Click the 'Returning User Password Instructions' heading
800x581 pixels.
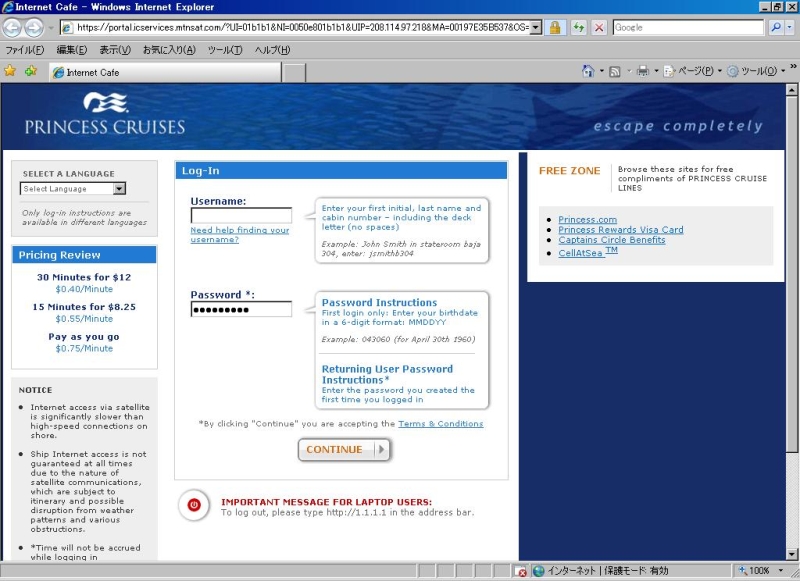pos(387,374)
